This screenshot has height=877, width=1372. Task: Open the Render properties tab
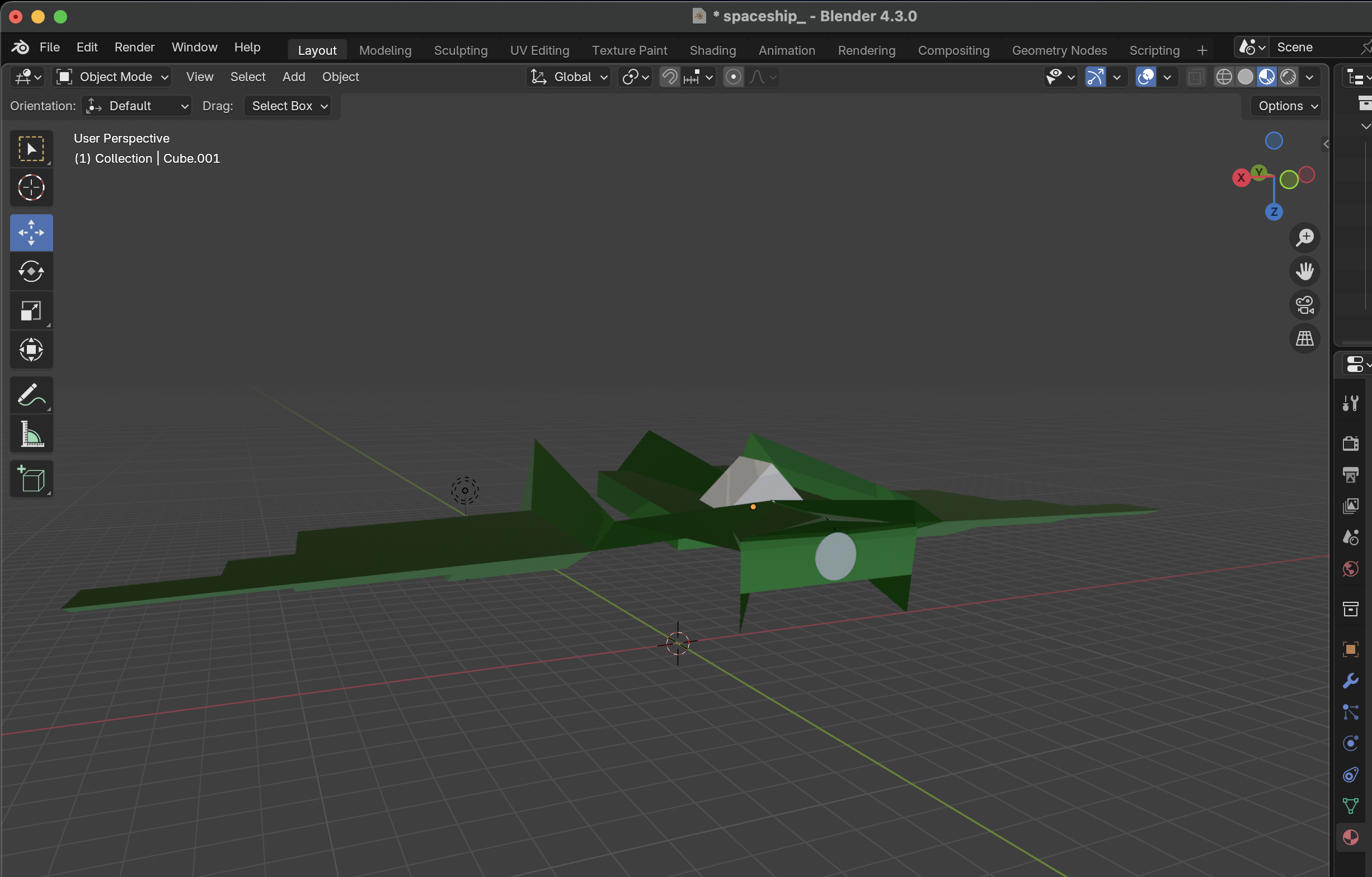coord(1350,443)
